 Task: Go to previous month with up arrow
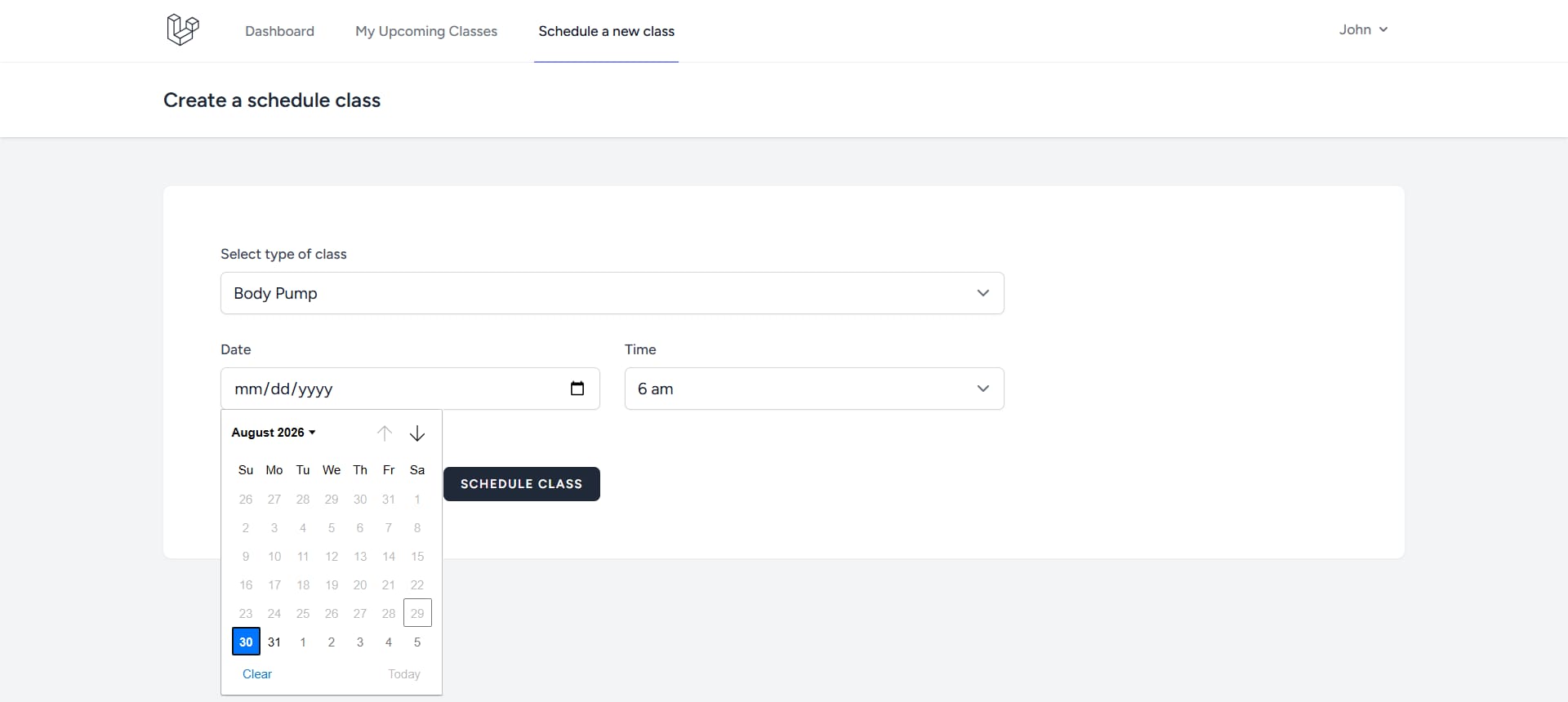click(385, 433)
